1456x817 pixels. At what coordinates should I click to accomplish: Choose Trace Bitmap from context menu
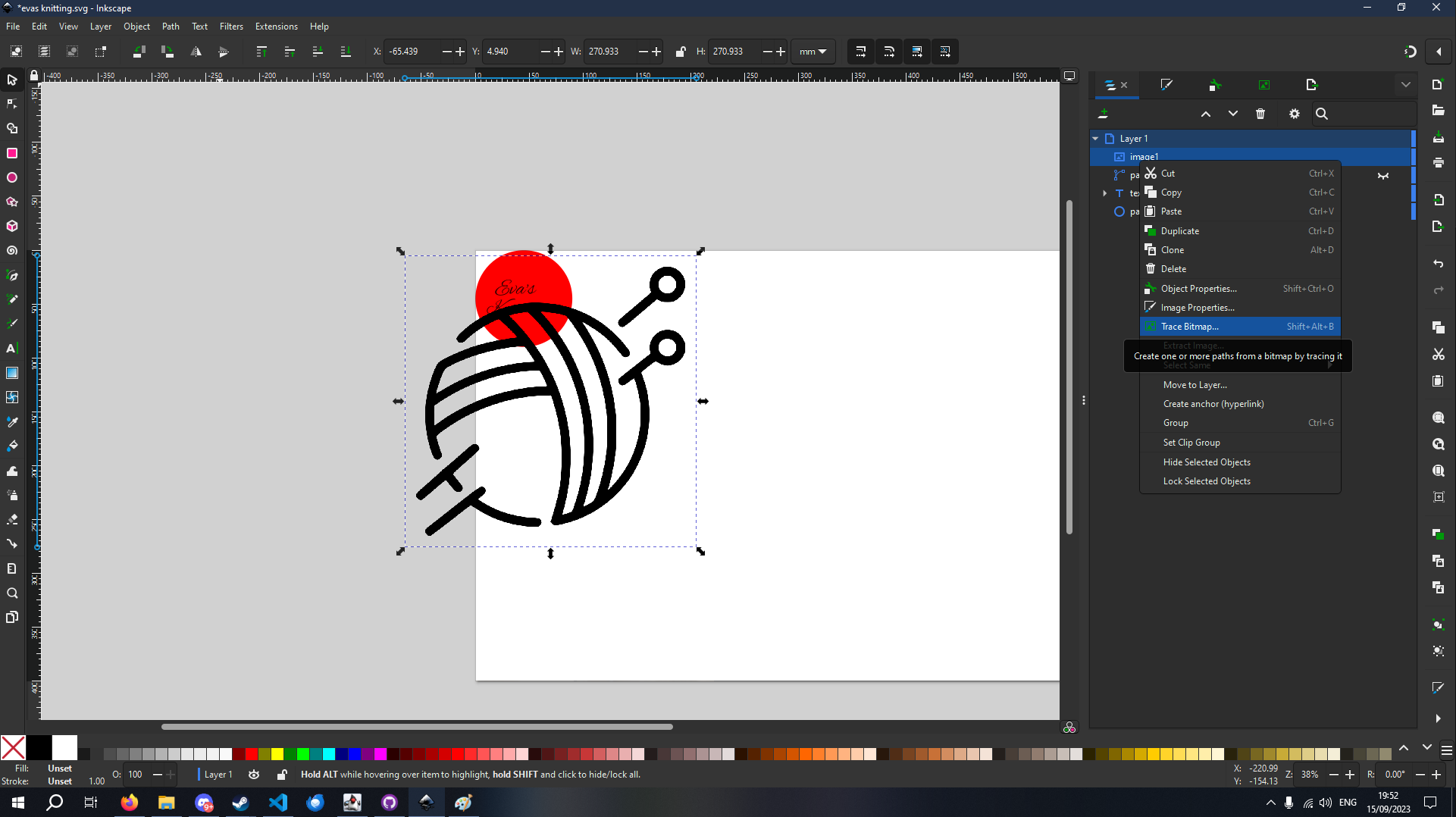click(1240, 327)
